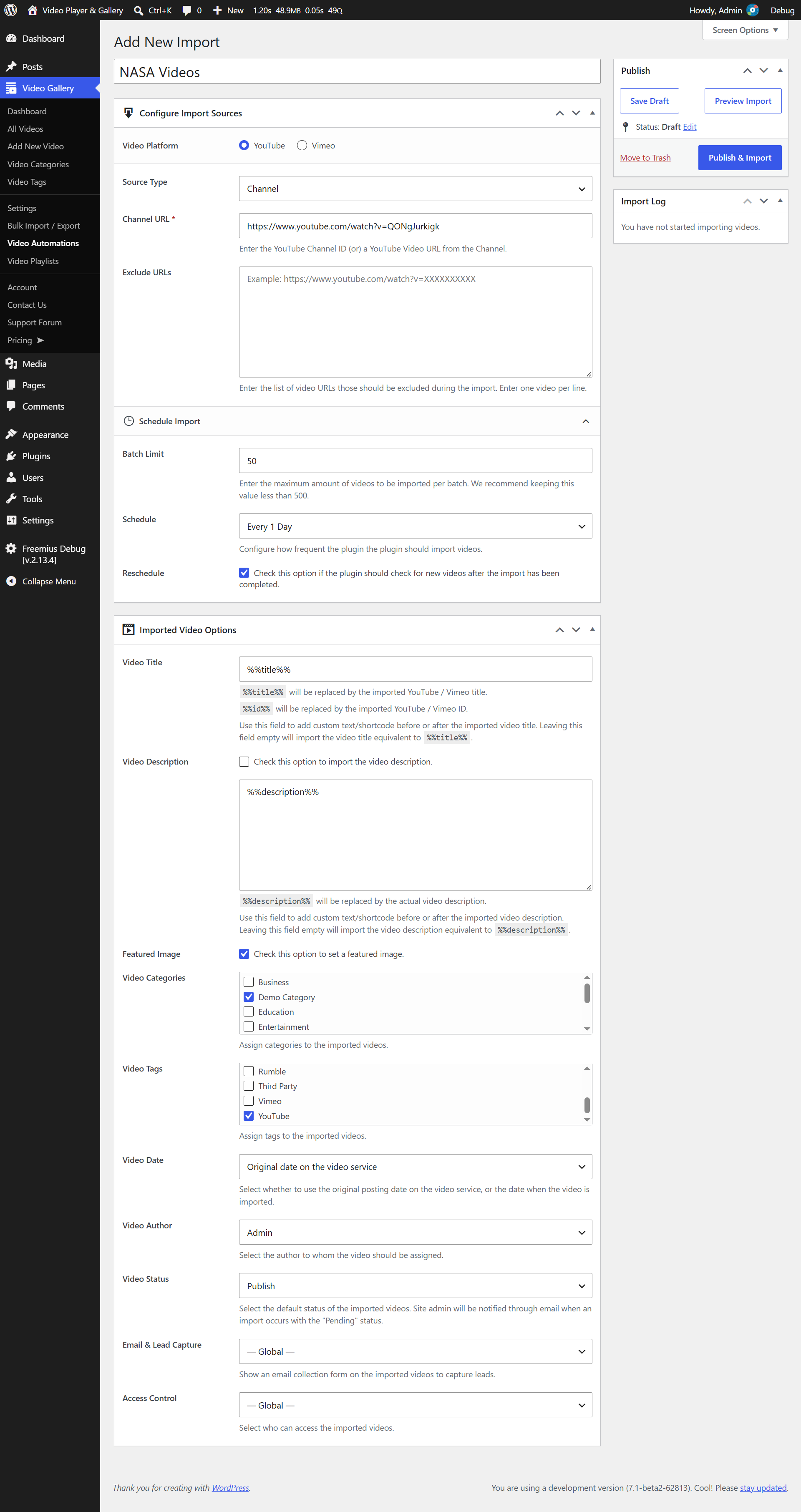Uncheck the YouTube video tag

point(249,1116)
